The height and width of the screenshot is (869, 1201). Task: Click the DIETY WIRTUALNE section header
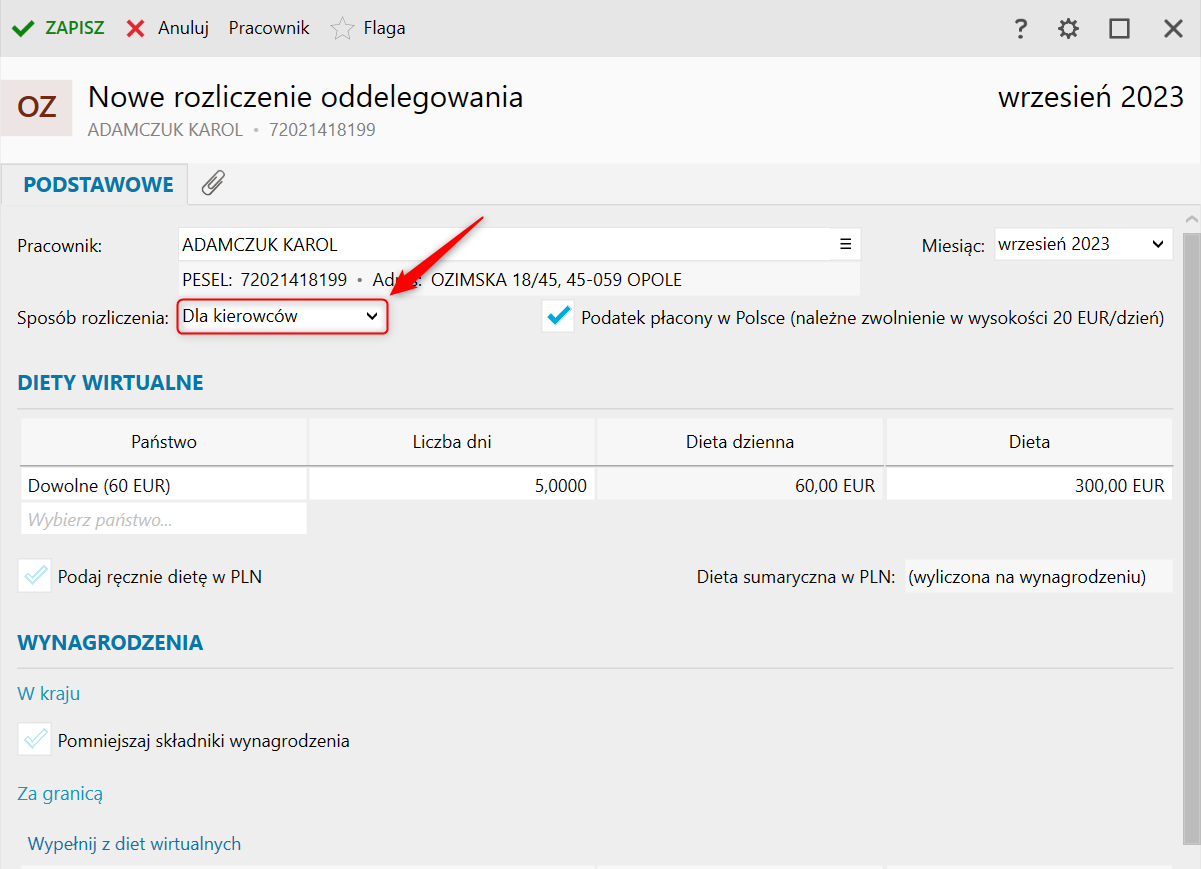(x=111, y=382)
